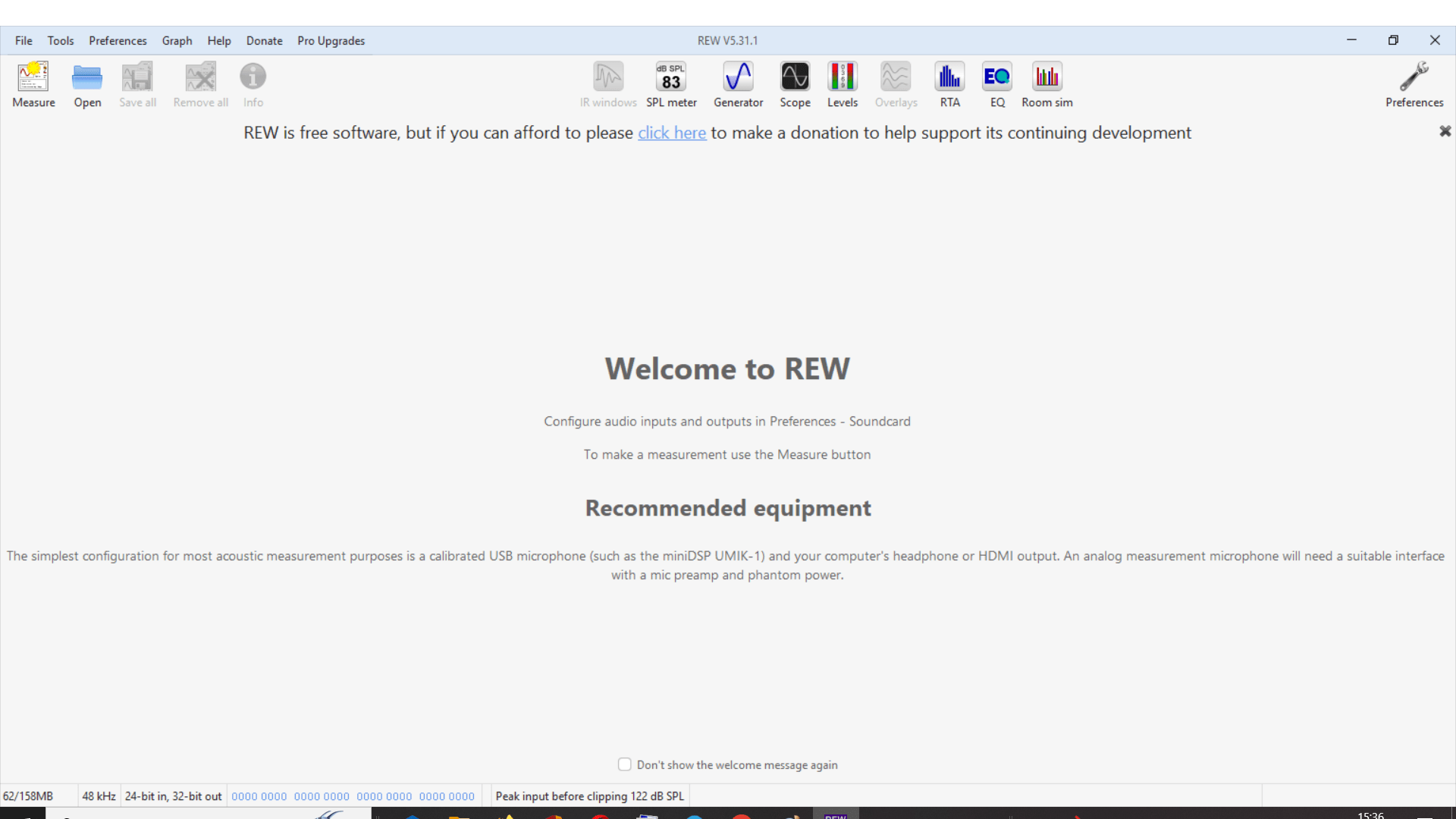Open the Info panel icon
1456x819 pixels.
pyautogui.click(x=253, y=85)
